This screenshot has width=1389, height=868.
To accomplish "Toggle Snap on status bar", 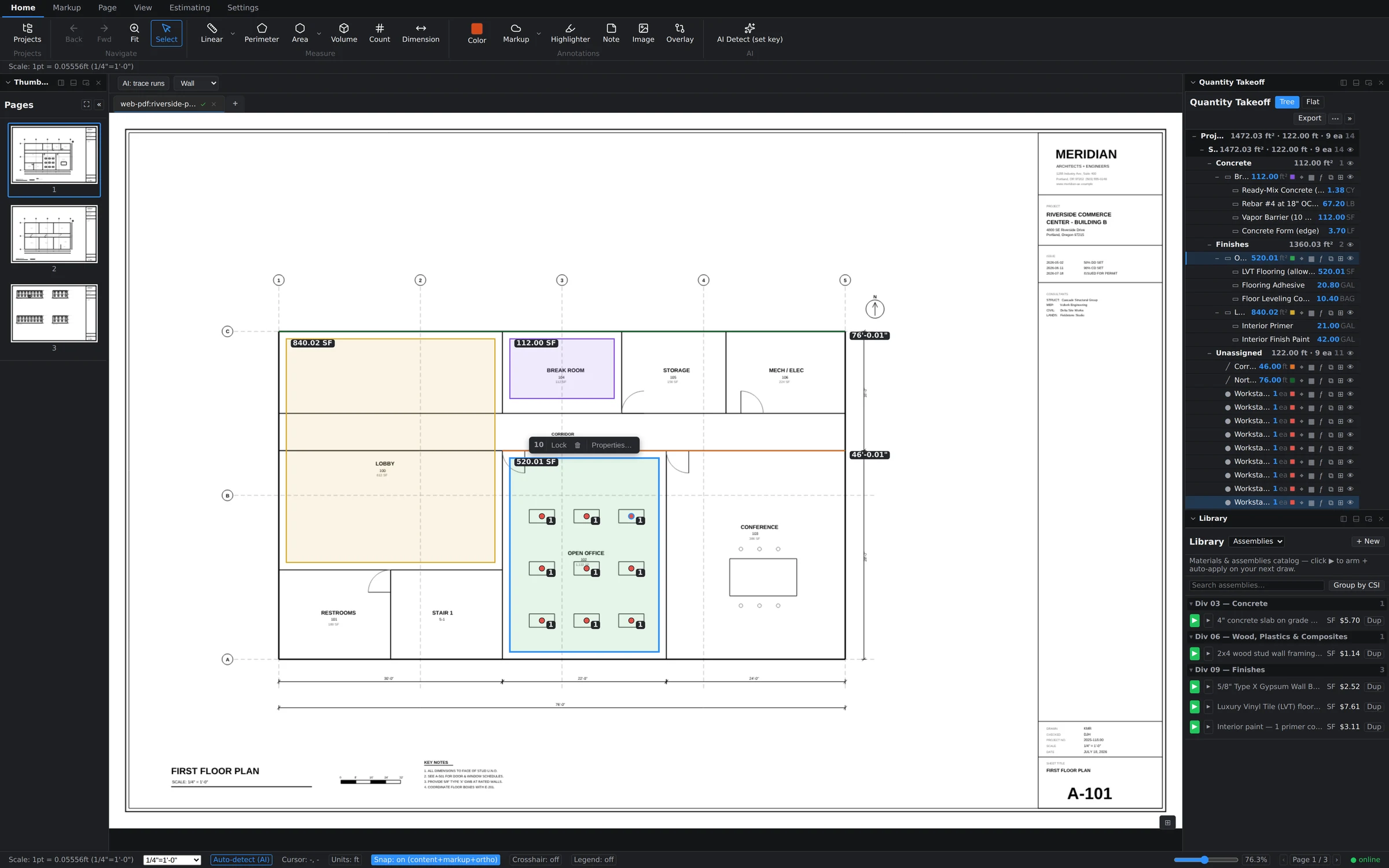I will coord(435,859).
